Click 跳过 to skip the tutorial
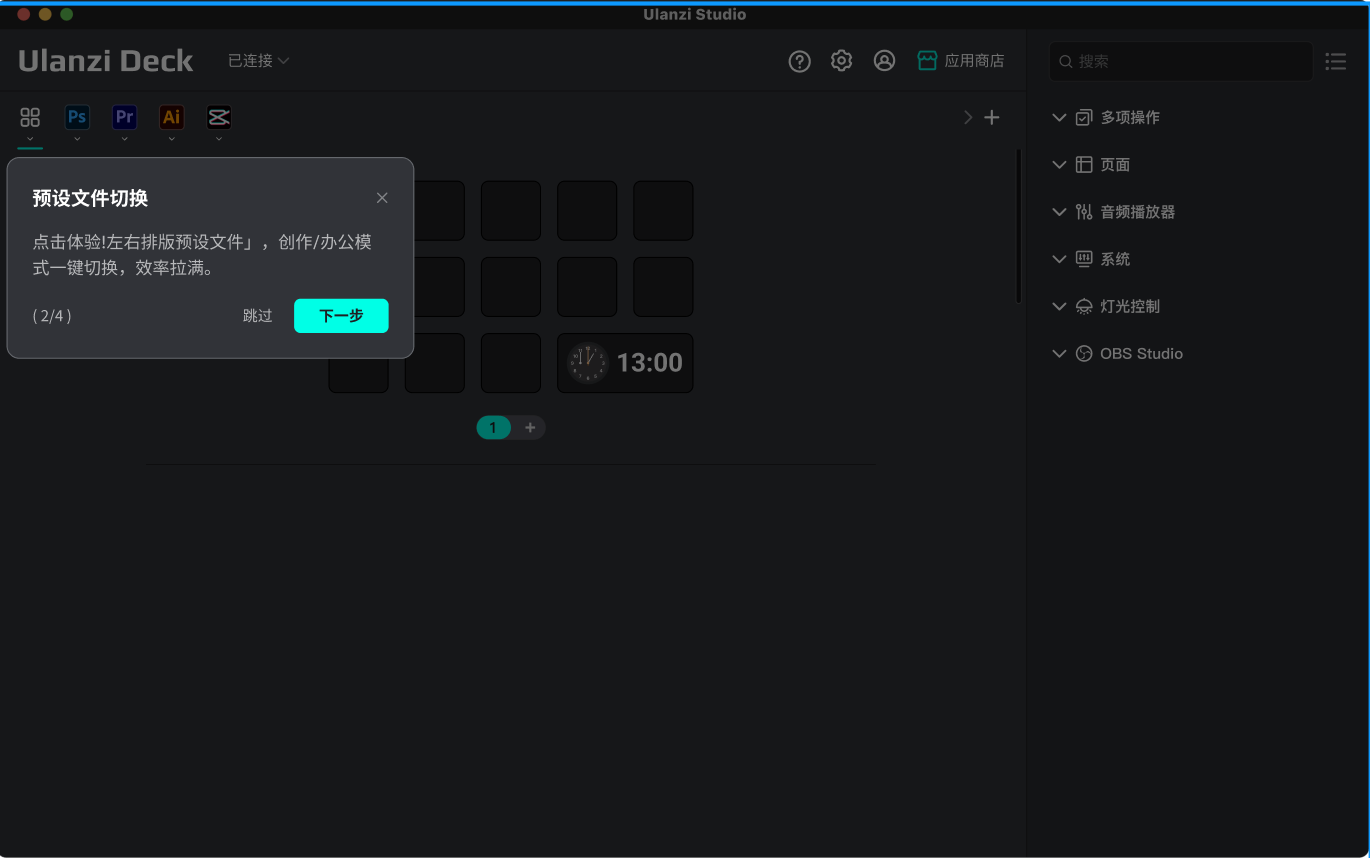Image resolution: width=1370 pixels, height=858 pixels. coord(257,316)
